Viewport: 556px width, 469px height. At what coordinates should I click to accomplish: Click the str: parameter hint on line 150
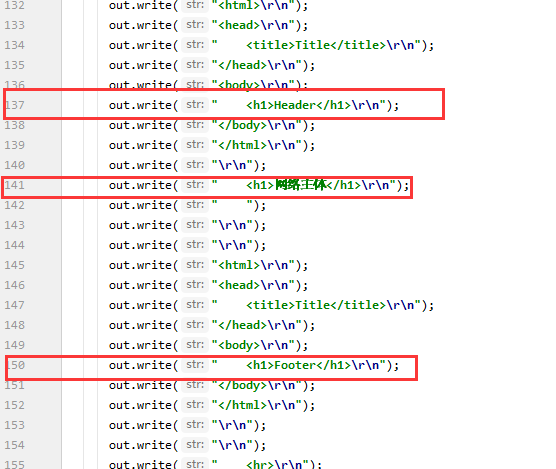pos(195,365)
